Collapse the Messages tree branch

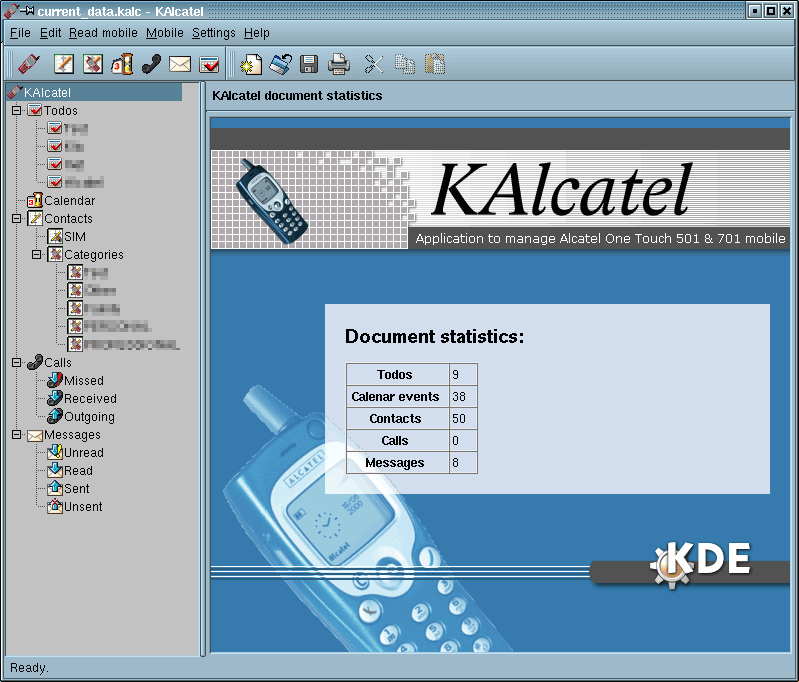(x=17, y=435)
